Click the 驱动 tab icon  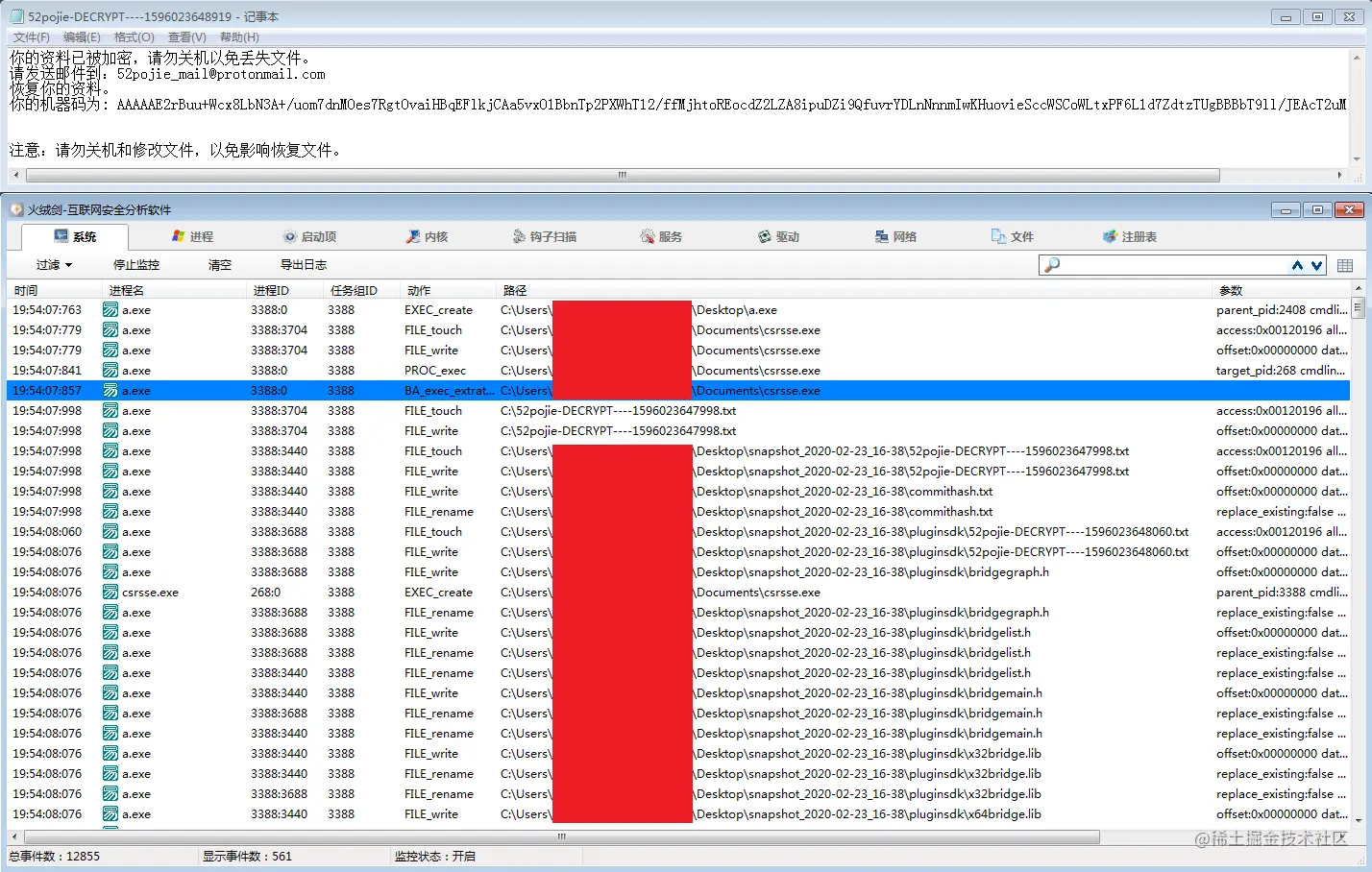coord(765,236)
